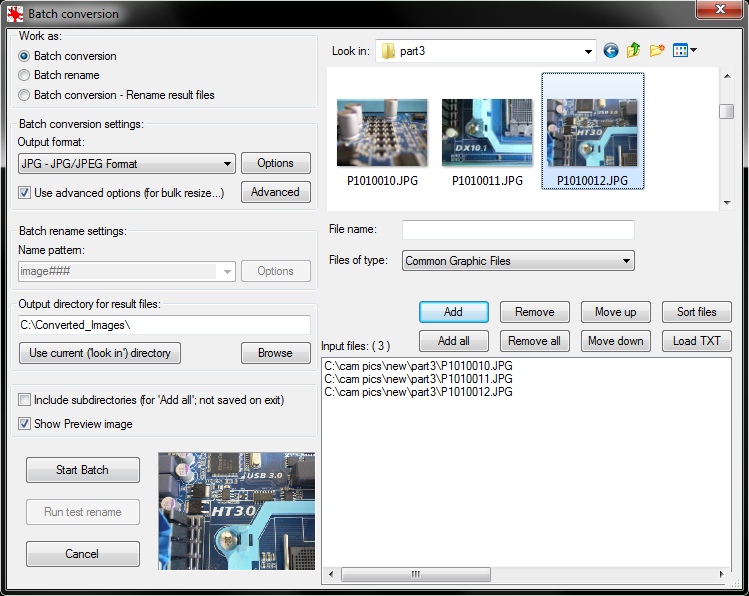Create a new folder using toolbar icon

657,51
